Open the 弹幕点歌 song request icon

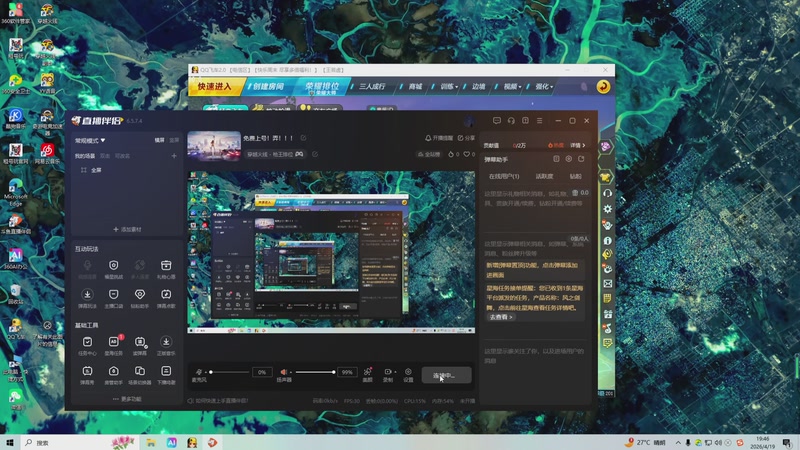click(166, 294)
